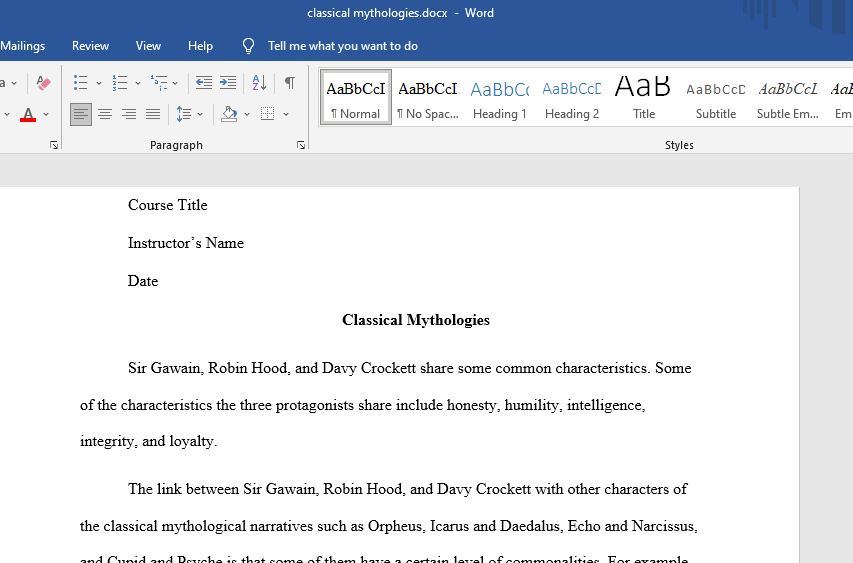
Task: Apply paragraph shading with paint bucket
Action: pos(229,114)
